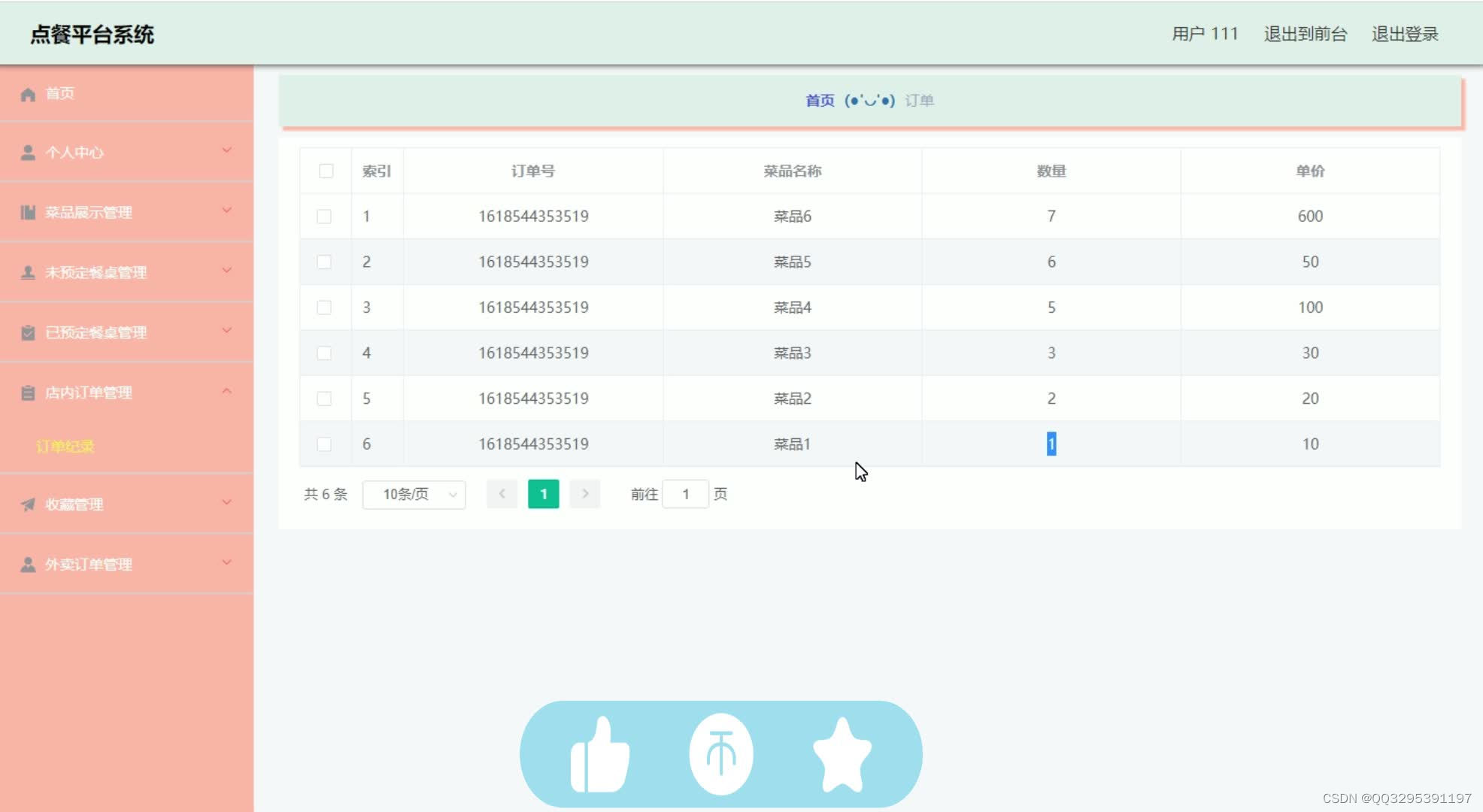
Task: Open the 10条/页 page size dropdown
Action: (414, 494)
